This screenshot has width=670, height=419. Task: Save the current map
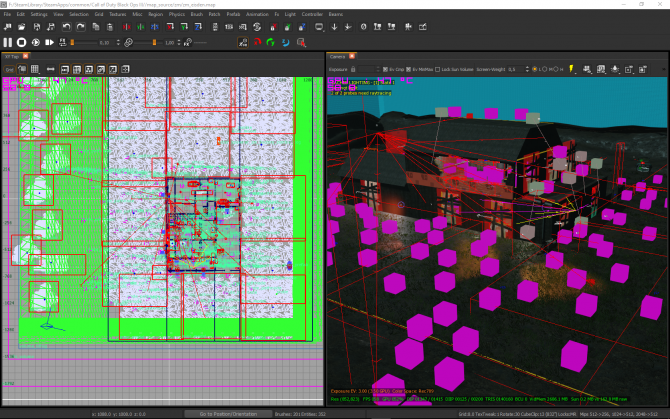[37, 27]
